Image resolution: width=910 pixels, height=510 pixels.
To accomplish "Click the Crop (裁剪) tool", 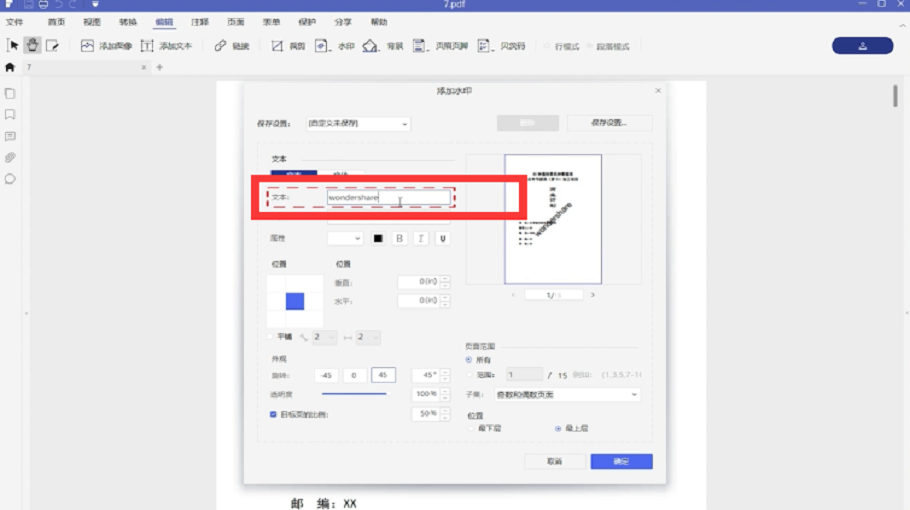I will (288, 46).
